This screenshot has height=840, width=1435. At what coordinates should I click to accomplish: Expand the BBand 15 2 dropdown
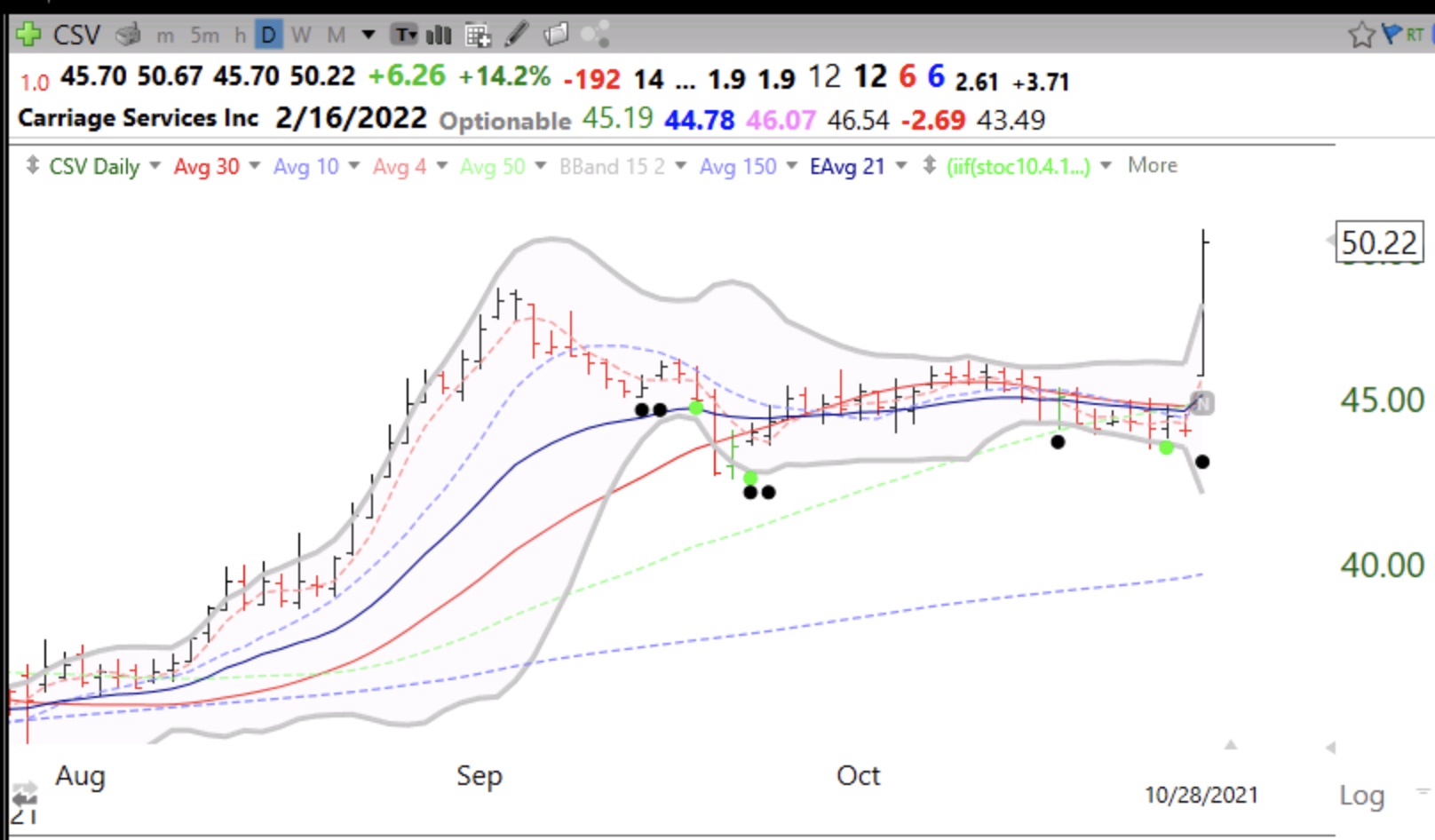point(681,166)
